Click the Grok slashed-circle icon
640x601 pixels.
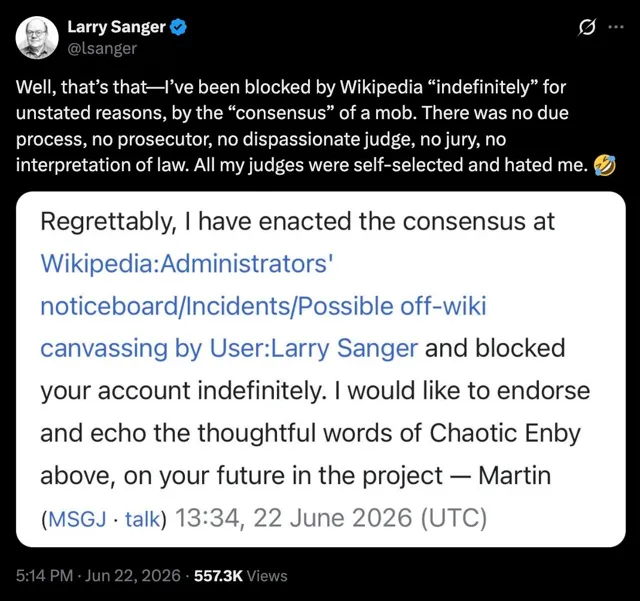(x=587, y=28)
